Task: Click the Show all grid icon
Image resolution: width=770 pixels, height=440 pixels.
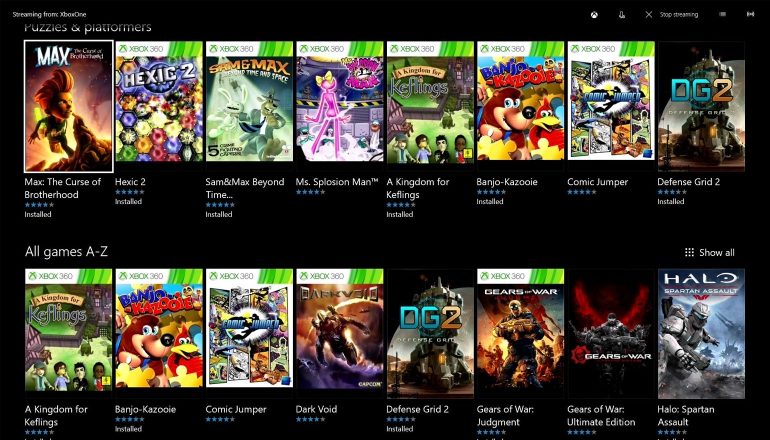Action: (689, 253)
